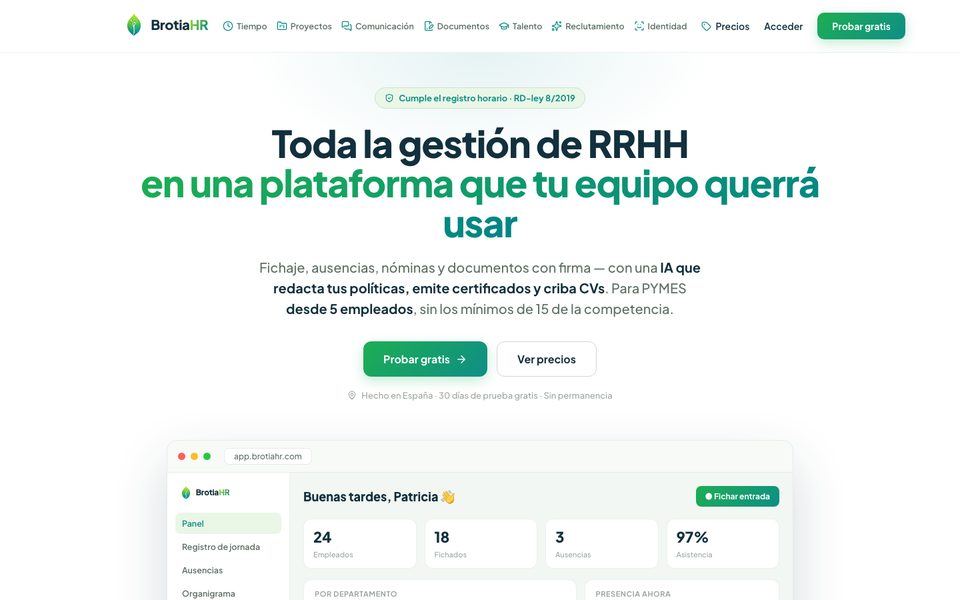The height and width of the screenshot is (600, 960).
Task: Click the leaf logo in dashboard sidebar
Action: [x=186, y=492]
